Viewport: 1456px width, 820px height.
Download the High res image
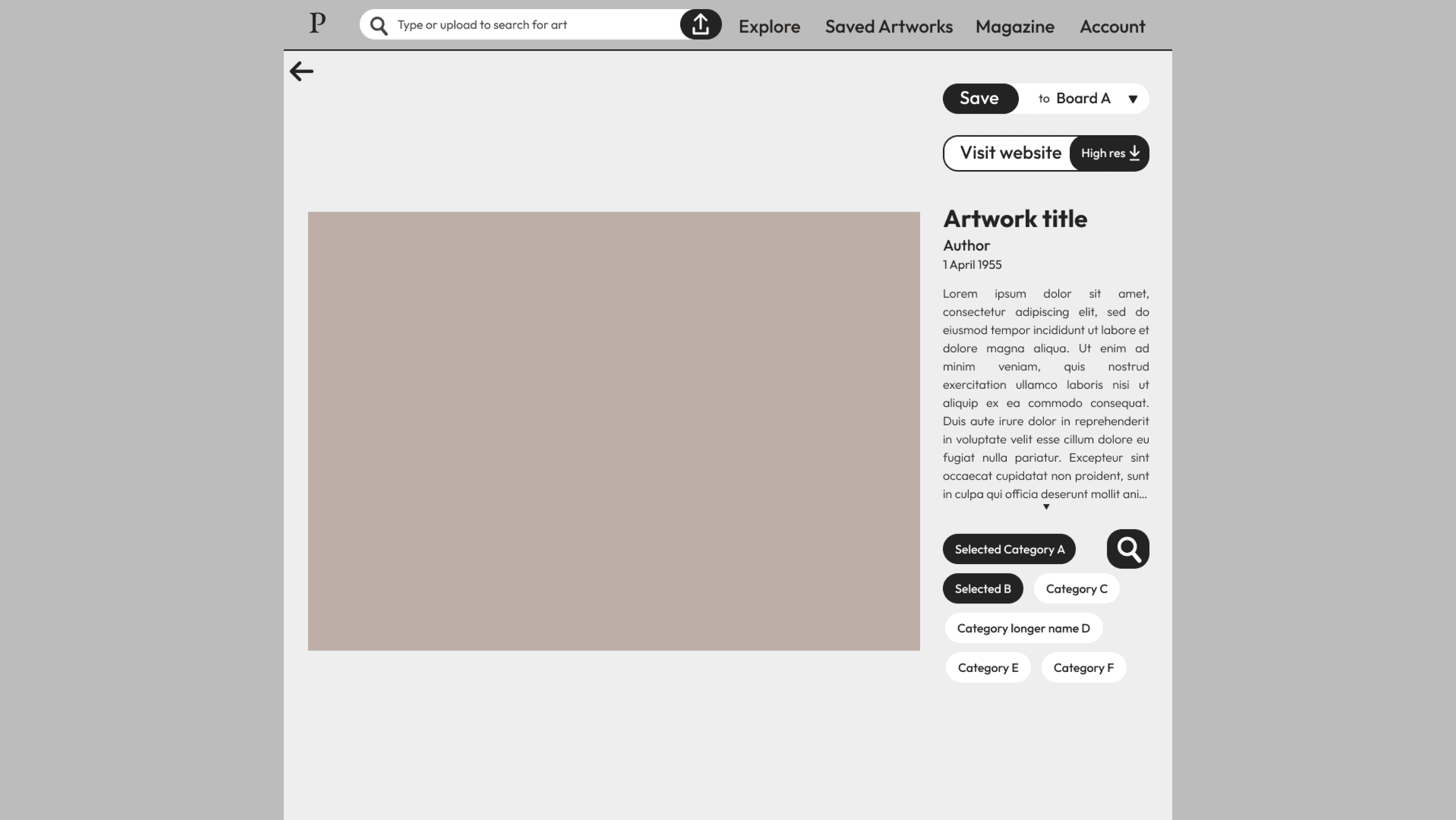point(1110,153)
